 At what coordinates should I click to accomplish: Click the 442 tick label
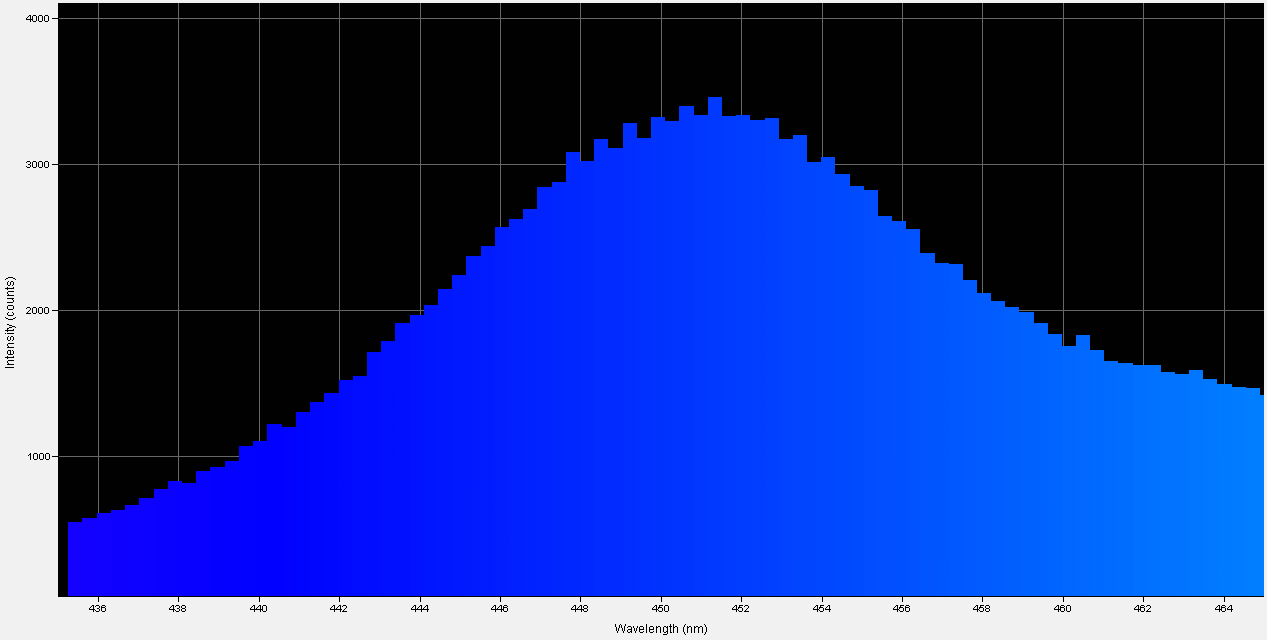click(x=338, y=609)
